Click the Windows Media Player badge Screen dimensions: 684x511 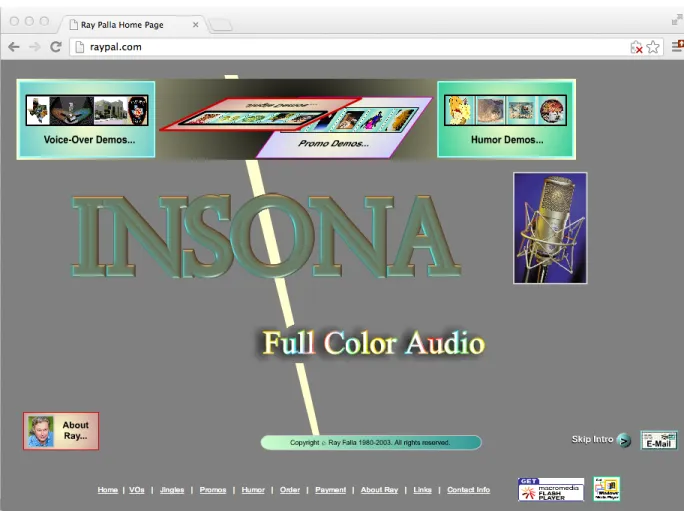click(x=606, y=489)
